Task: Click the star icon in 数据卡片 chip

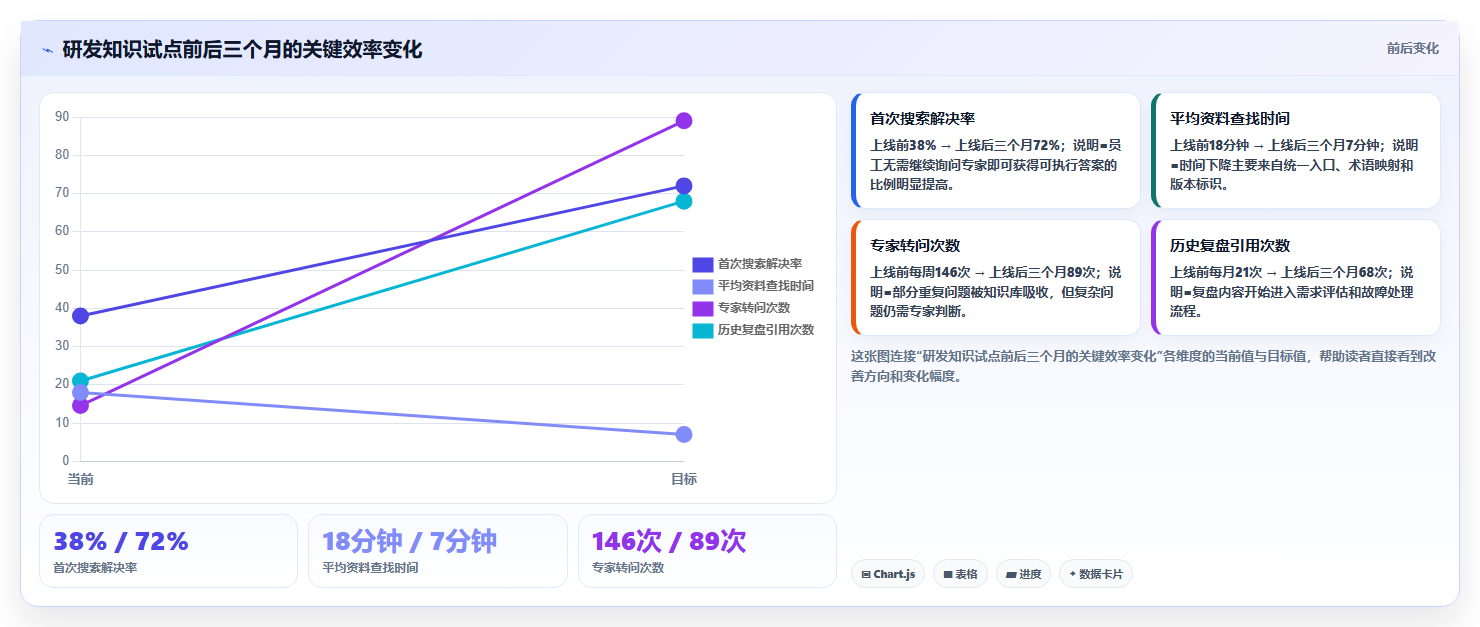Action: [1073, 574]
